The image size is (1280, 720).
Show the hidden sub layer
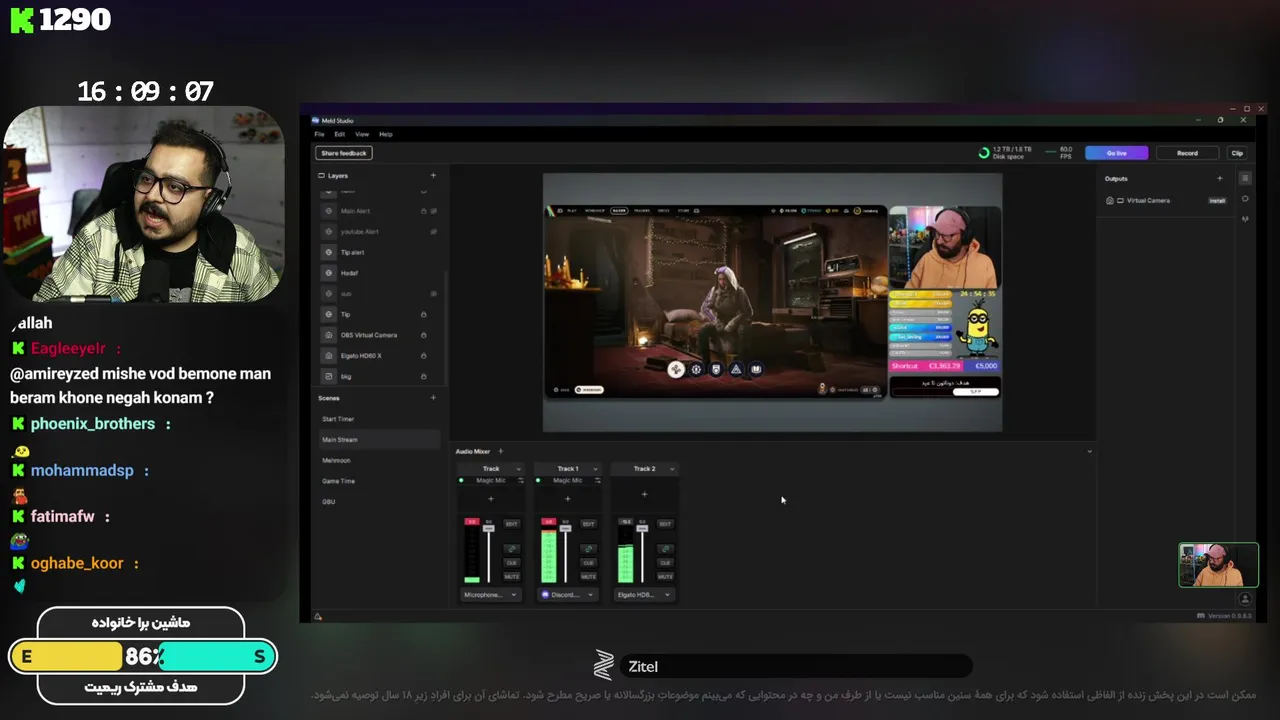coord(433,293)
